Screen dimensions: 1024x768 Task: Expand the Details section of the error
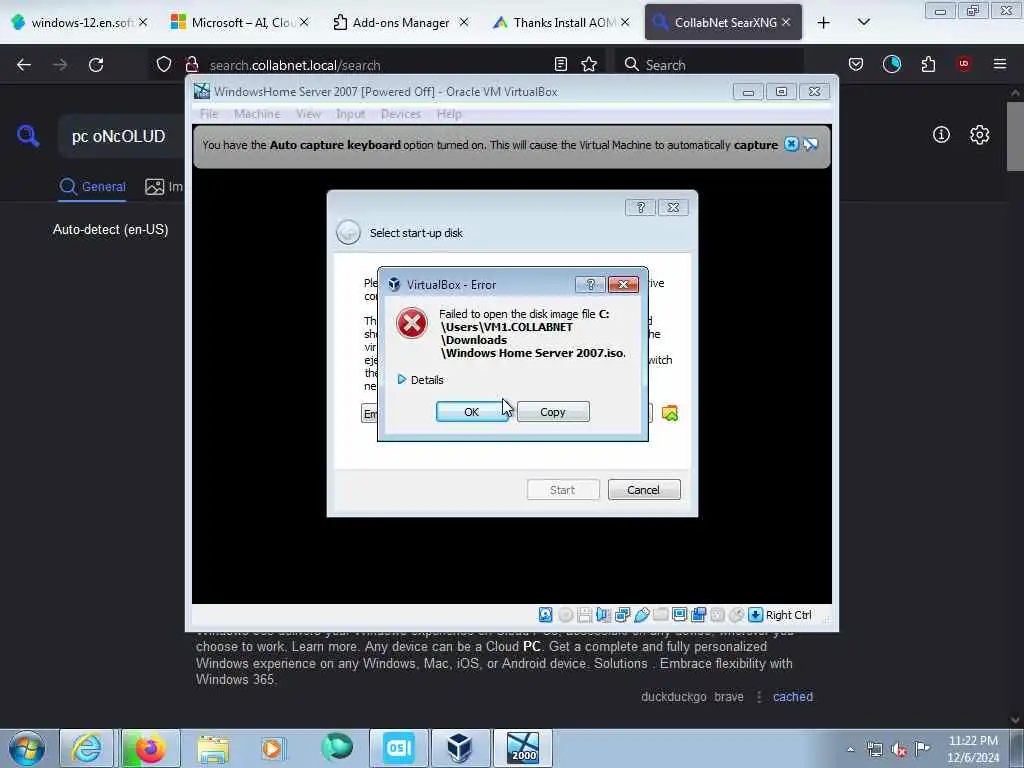pos(421,380)
